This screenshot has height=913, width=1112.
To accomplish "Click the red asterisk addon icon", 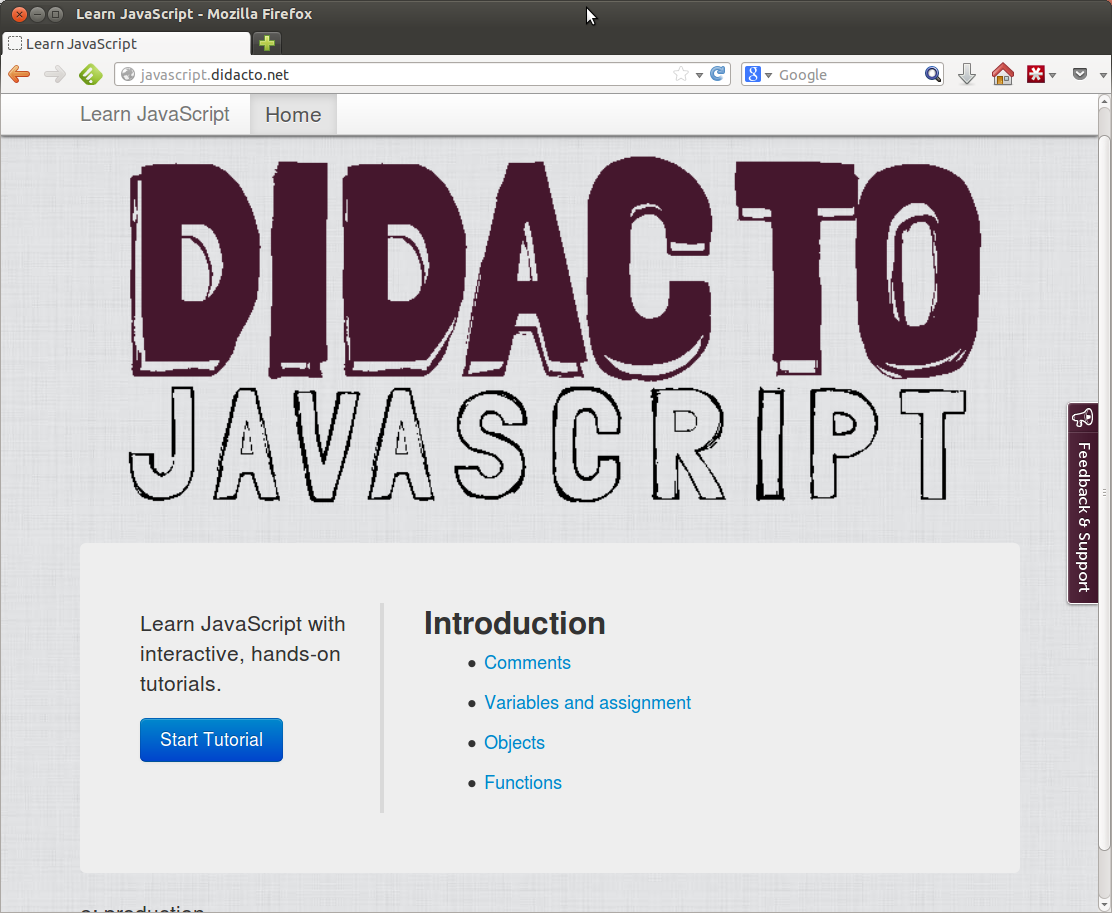I will [x=1035, y=74].
